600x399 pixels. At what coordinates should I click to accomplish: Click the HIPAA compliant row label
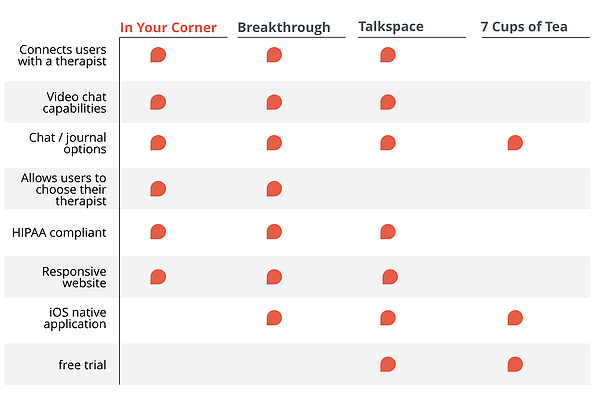pyautogui.click(x=59, y=233)
